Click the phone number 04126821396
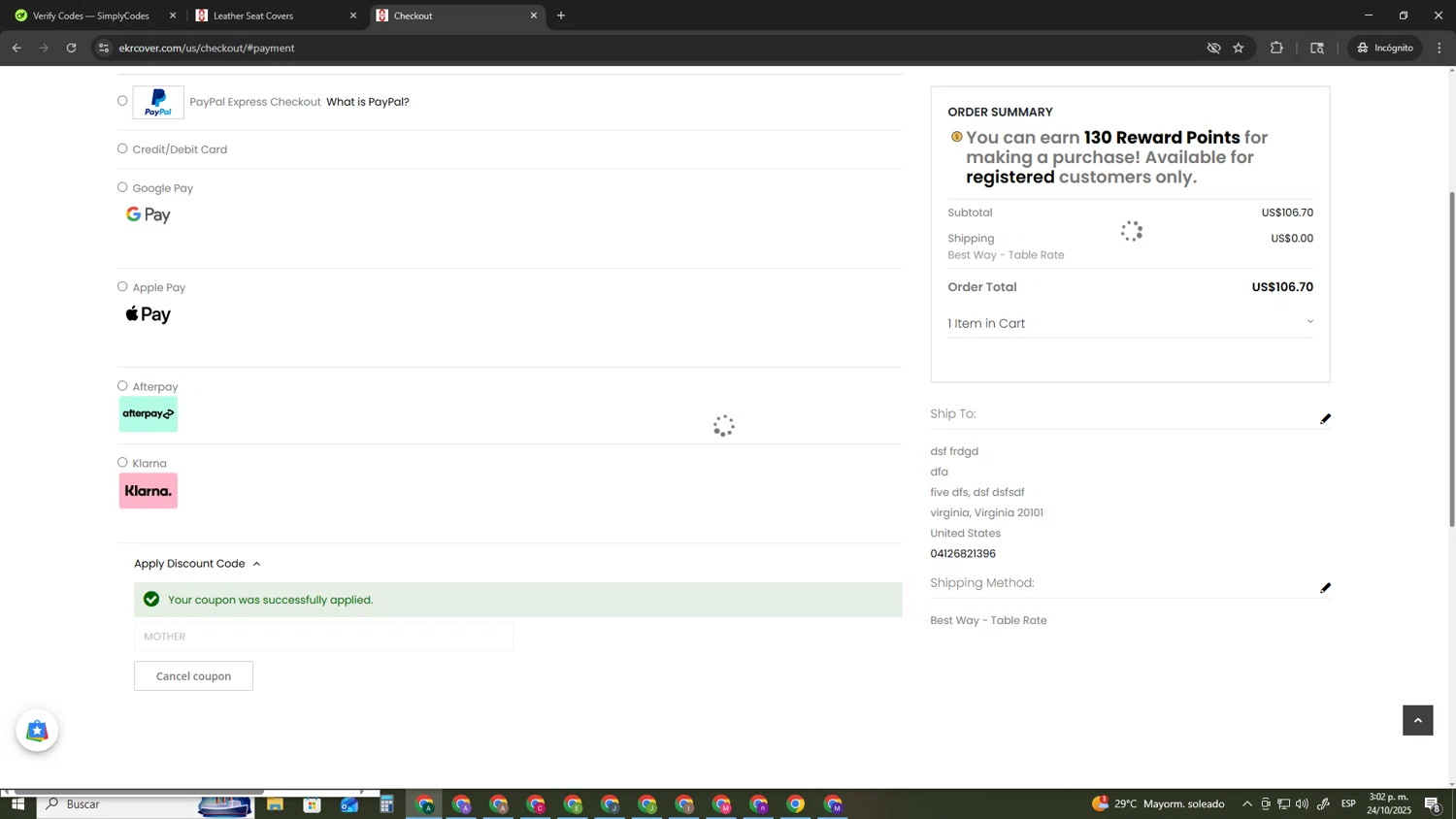The height and width of the screenshot is (819, 1456). [963, 554]
